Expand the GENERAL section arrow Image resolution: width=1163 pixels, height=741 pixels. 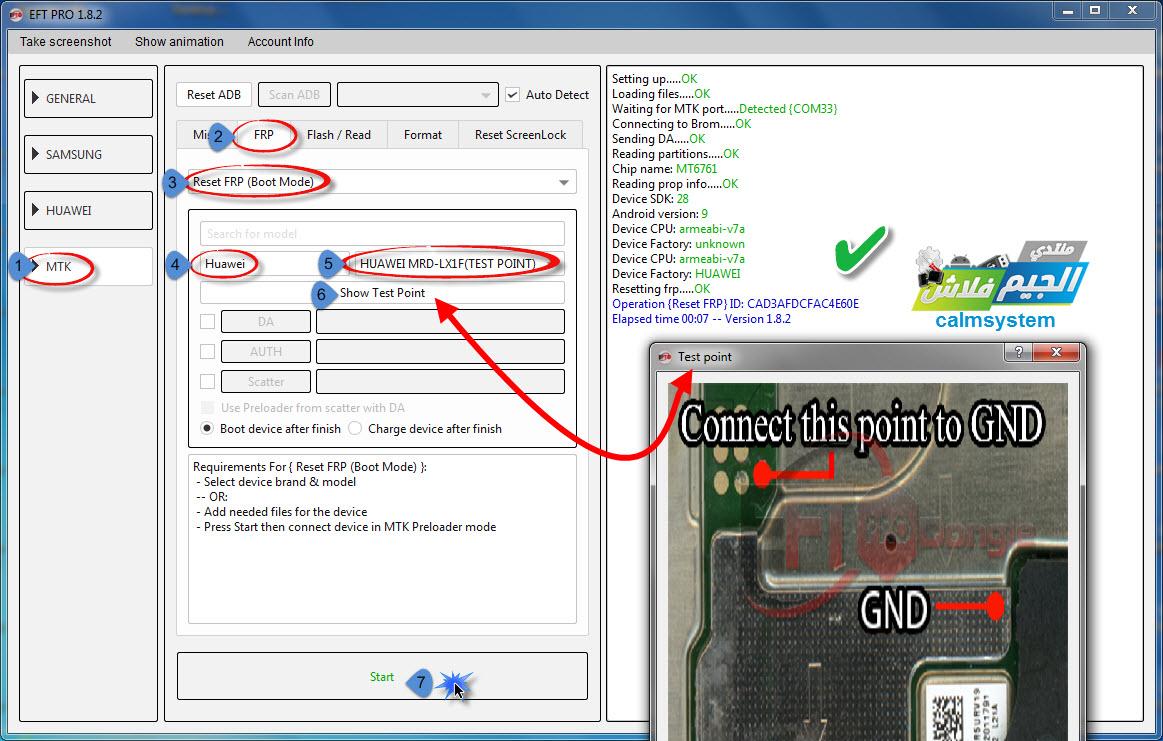pyautogui.click(x=35, y=98)
